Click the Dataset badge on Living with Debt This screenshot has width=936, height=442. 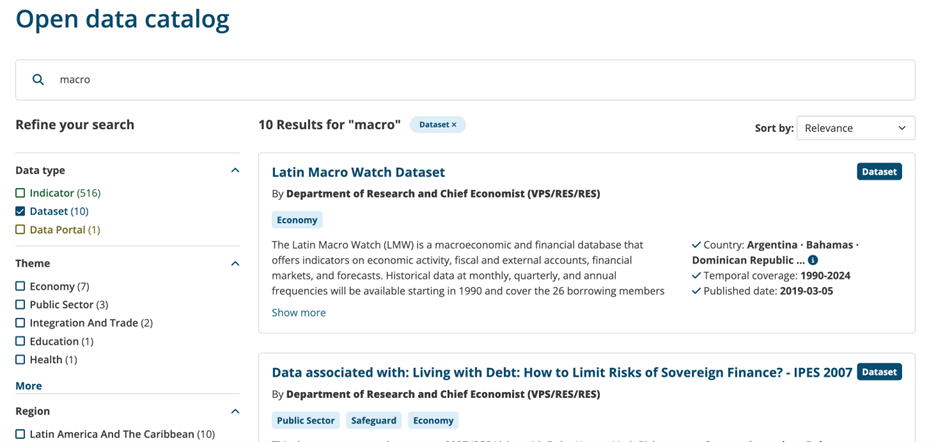pyautogui.click(x=879, y=372)
